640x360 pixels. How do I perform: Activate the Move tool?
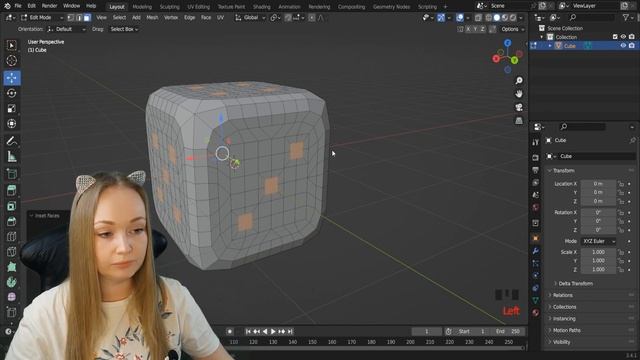pos(11,78)
